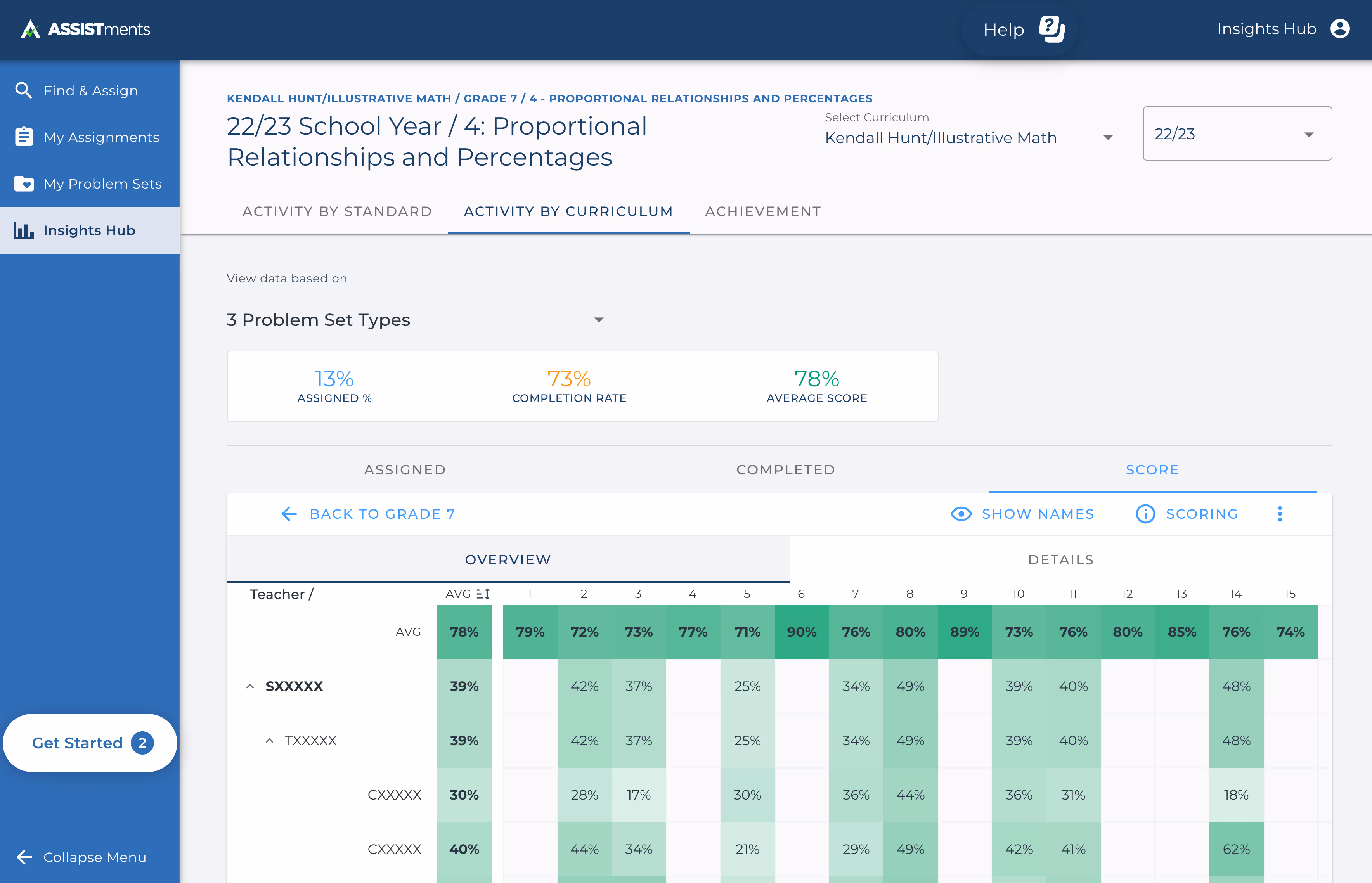Click the Get Started button

(x=90, y=743)
